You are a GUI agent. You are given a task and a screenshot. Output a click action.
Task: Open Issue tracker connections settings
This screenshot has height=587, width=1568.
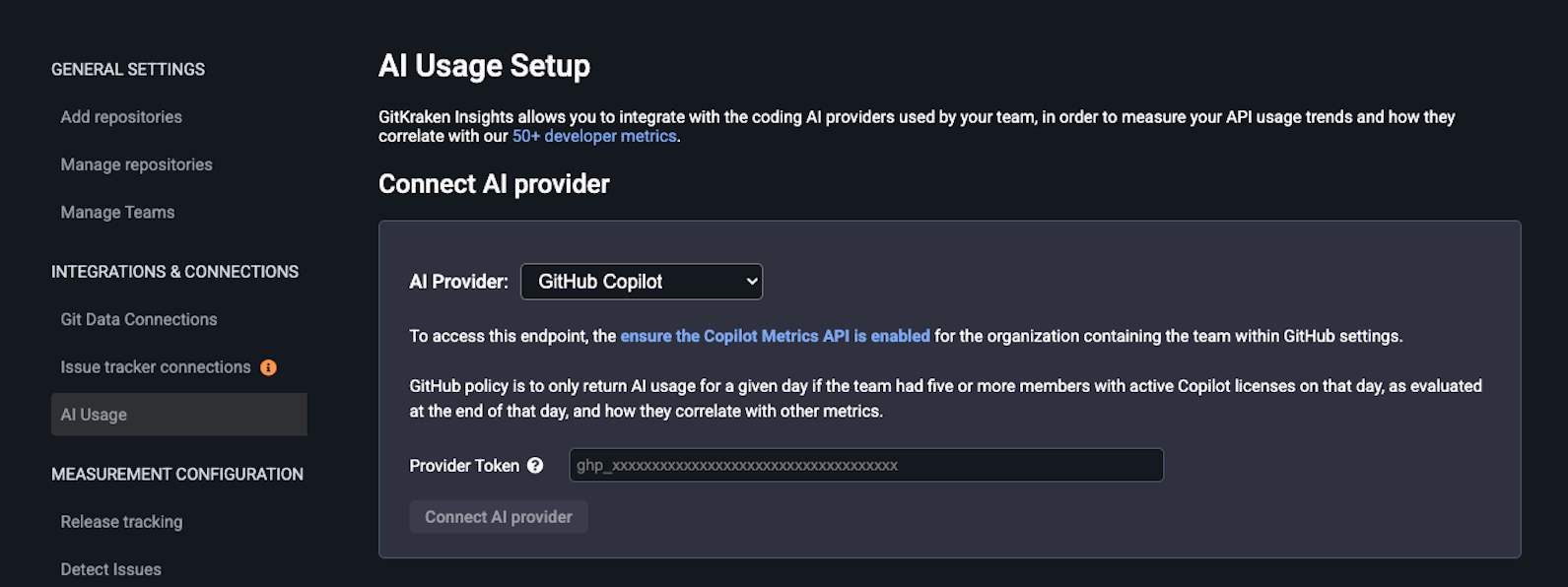click(155, 366)
